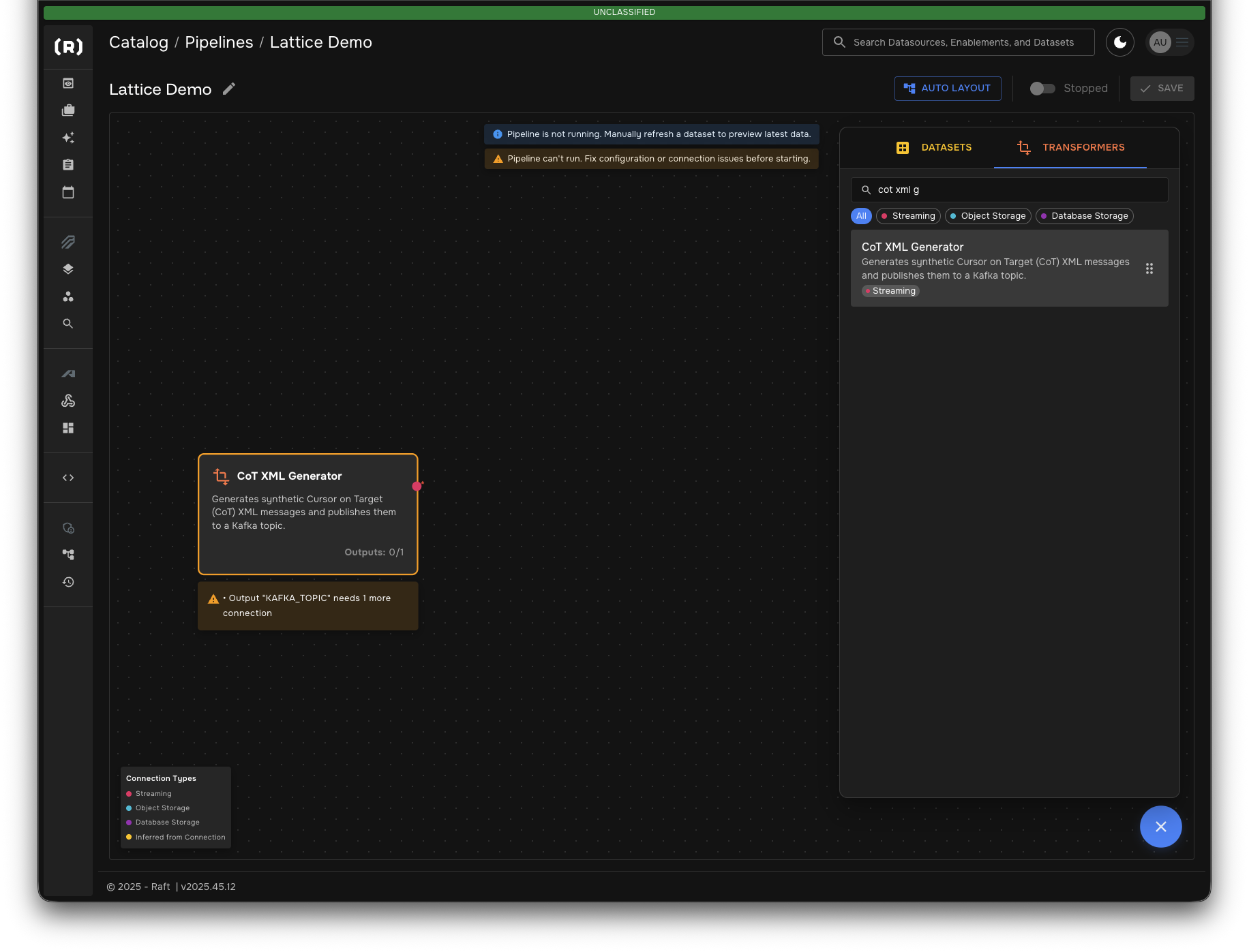This screenshot has height=952, width=1249.
Task: Open the briefcase icon in the sidebar
Action: click(x=68, y=110)
